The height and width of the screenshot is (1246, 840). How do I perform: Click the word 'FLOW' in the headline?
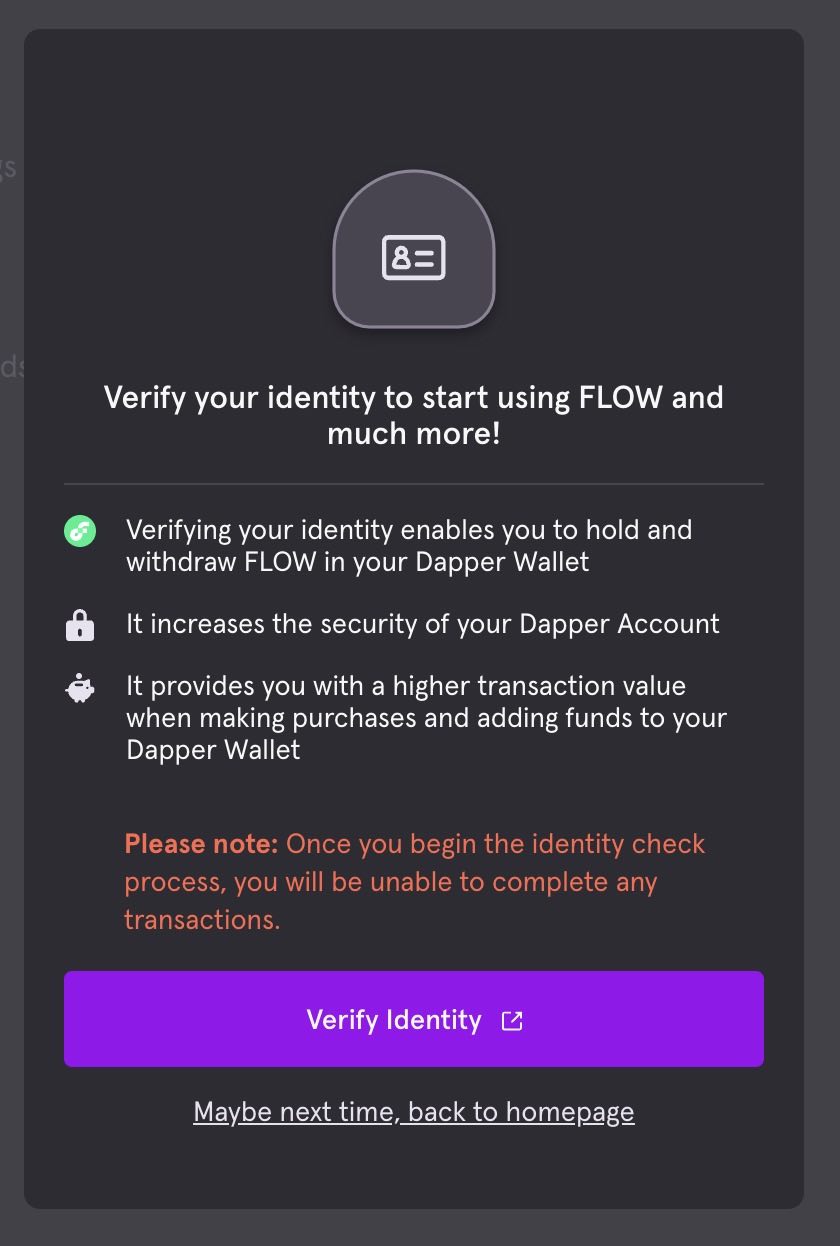620,398
